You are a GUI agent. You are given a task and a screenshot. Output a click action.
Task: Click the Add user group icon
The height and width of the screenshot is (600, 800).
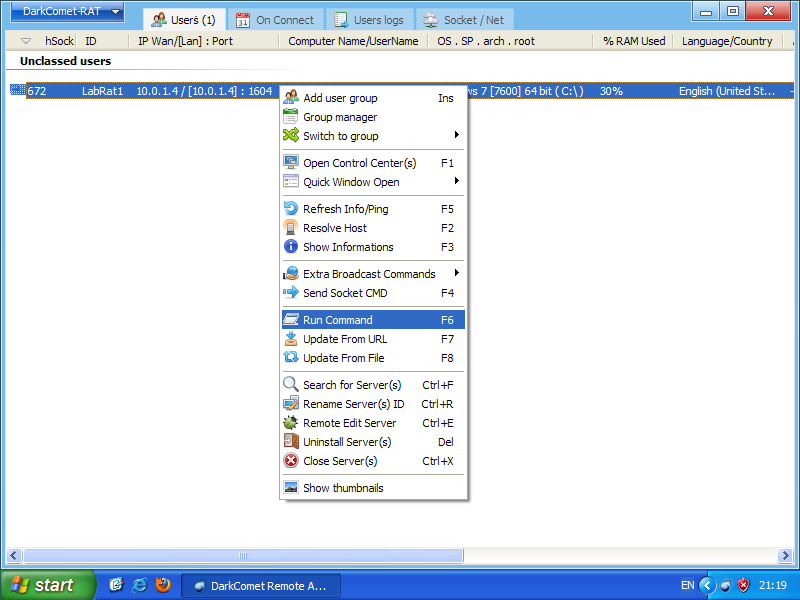291,97
